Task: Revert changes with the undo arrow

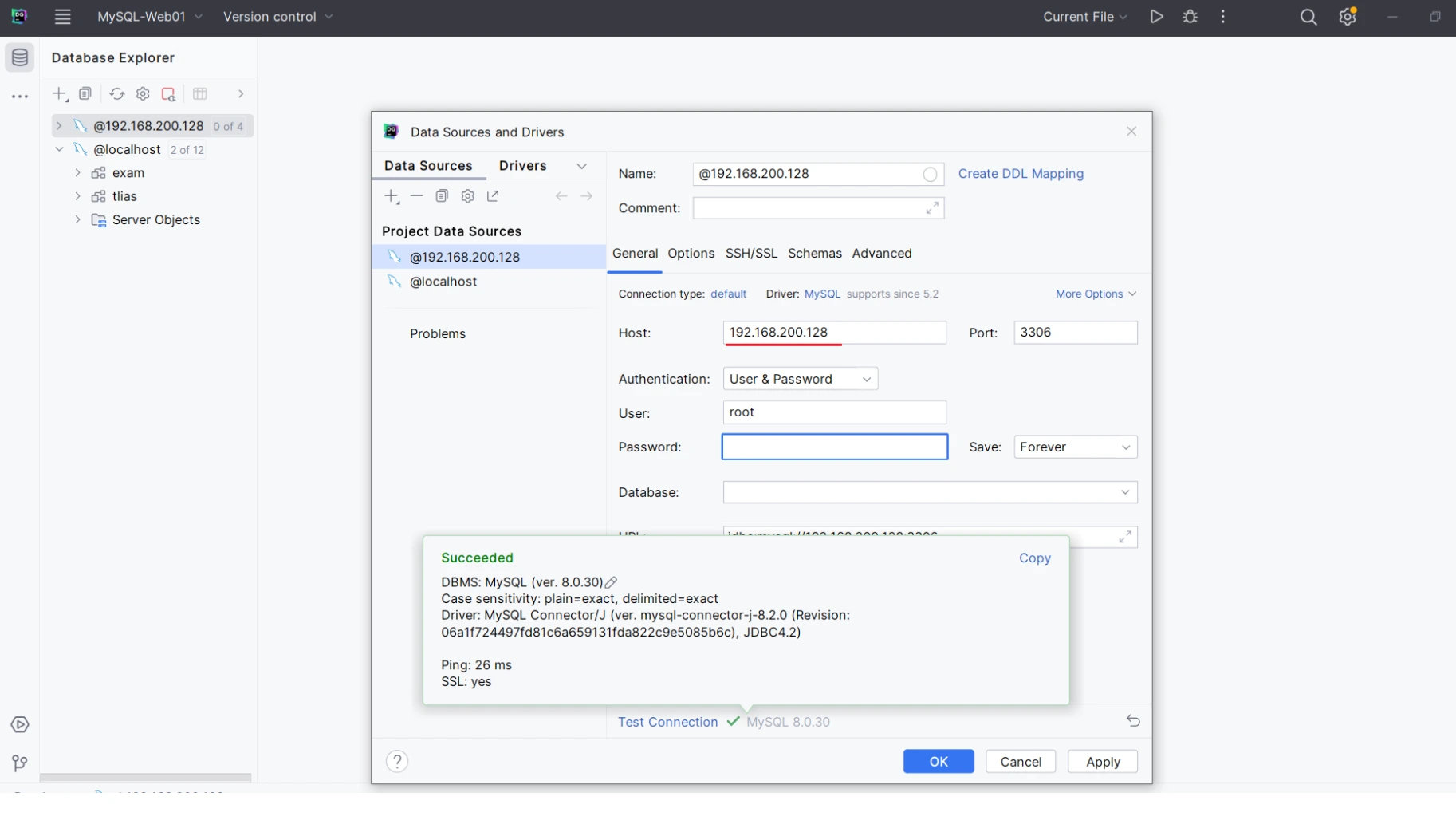Action: [x=1133, y=721]
